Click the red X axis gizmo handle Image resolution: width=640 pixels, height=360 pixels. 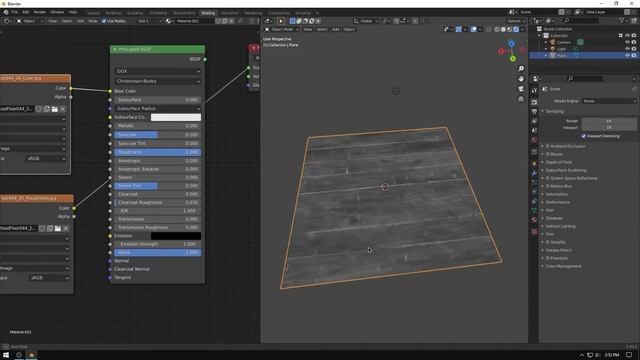[501, 51]
